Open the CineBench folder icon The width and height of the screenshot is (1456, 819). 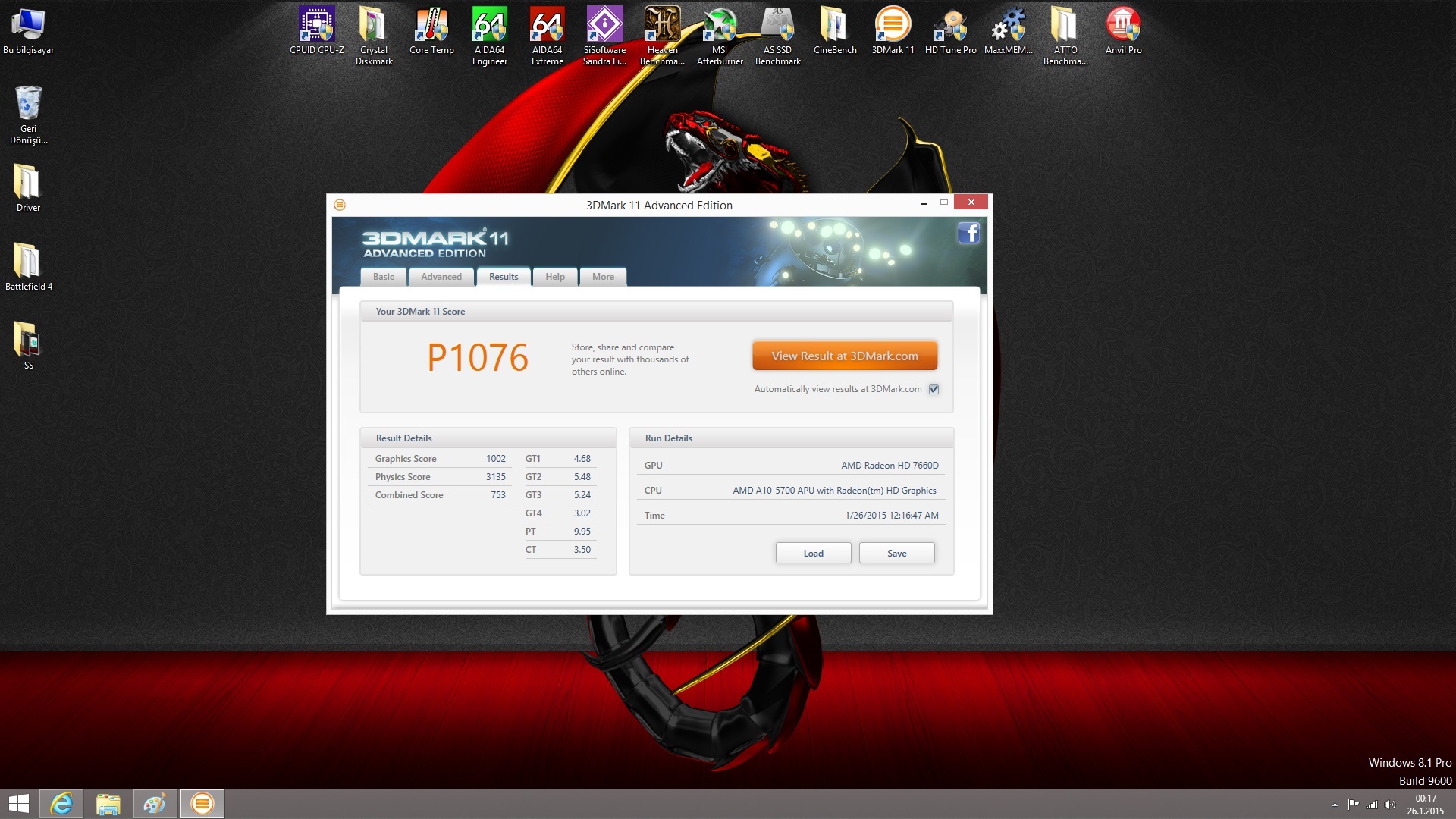point(835,31)
